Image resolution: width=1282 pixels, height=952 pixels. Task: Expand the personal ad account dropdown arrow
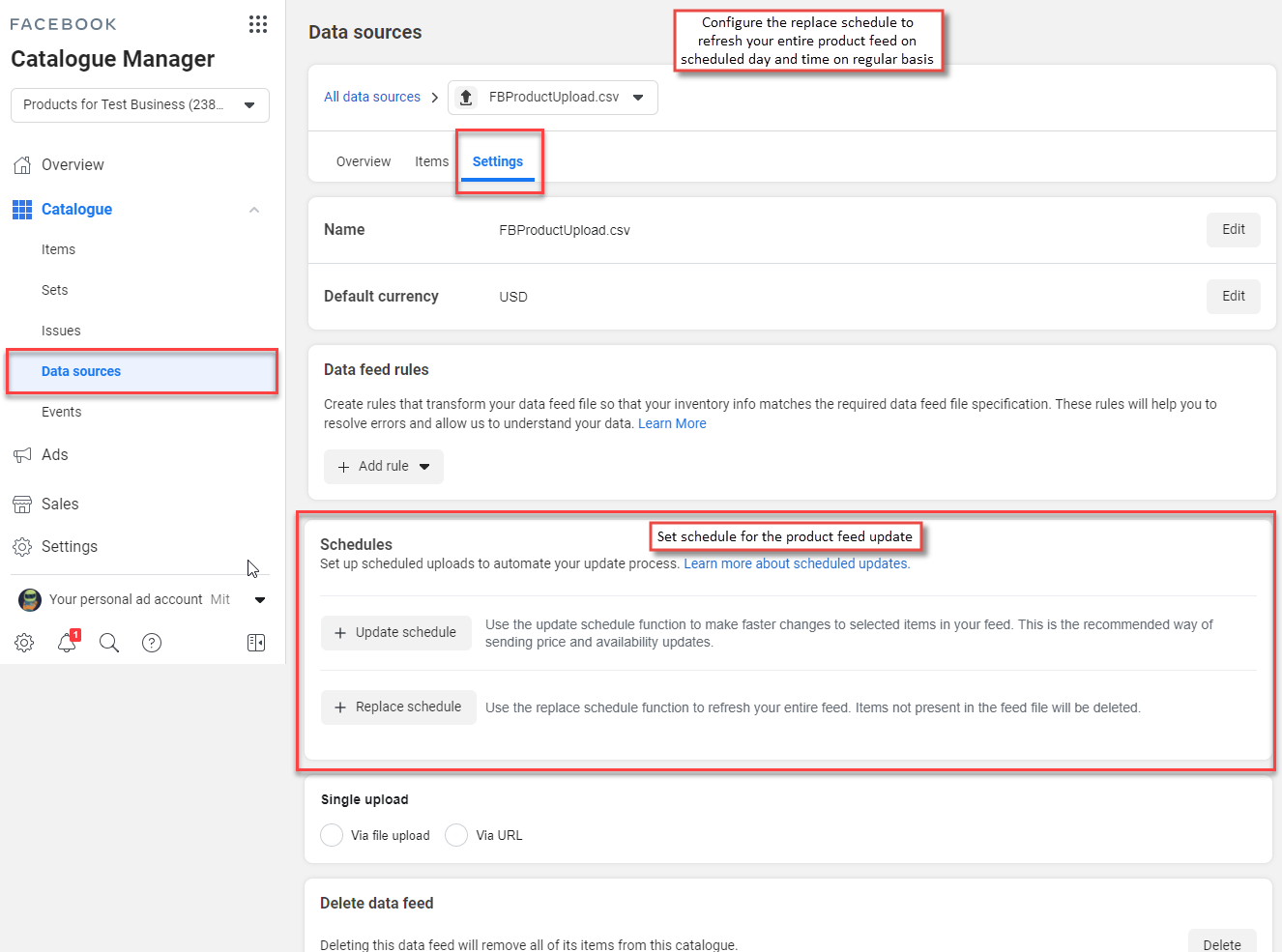260,600
